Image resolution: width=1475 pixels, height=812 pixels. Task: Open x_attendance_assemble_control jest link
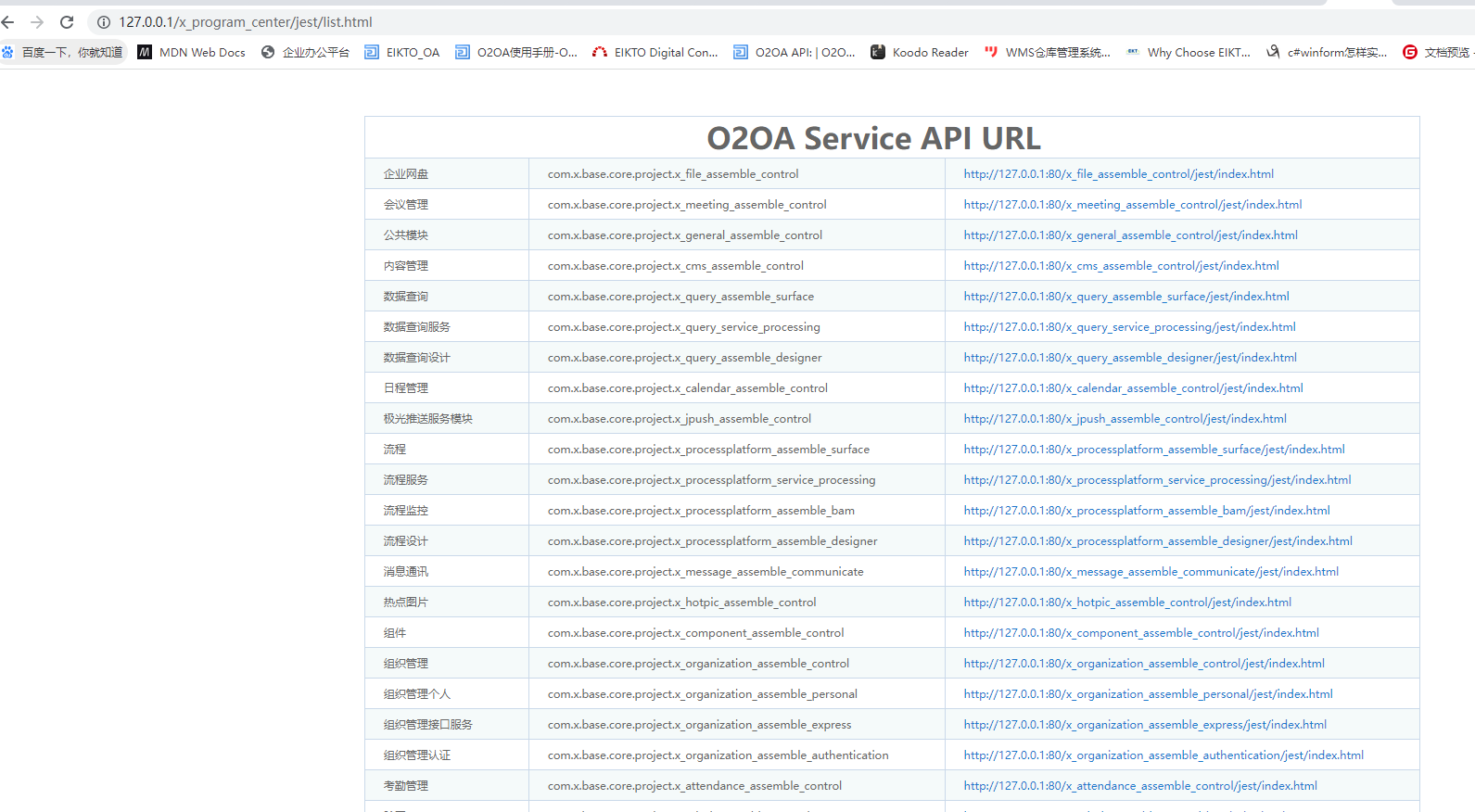(x=1140, y=786)
